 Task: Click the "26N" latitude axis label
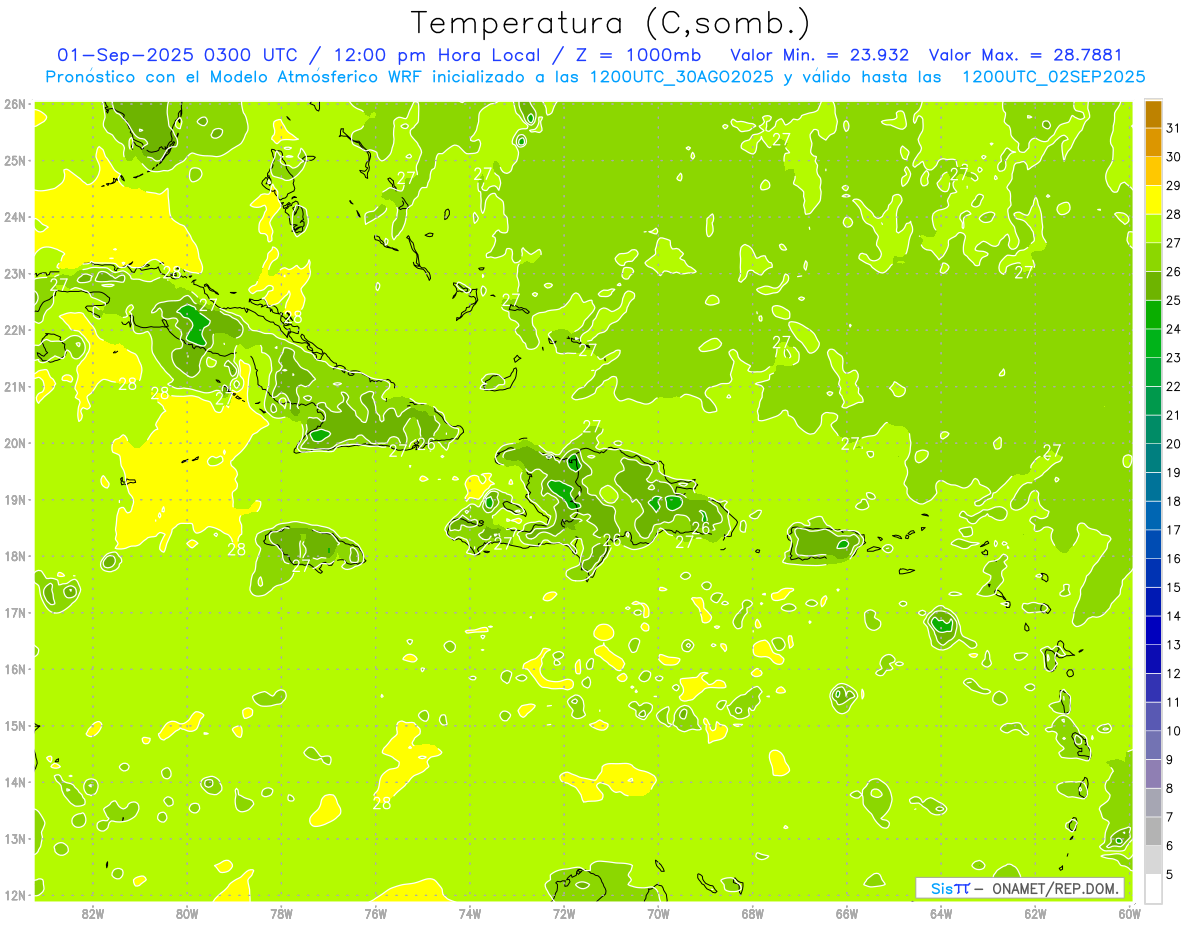pyautogui.click(x=14, y=104)
